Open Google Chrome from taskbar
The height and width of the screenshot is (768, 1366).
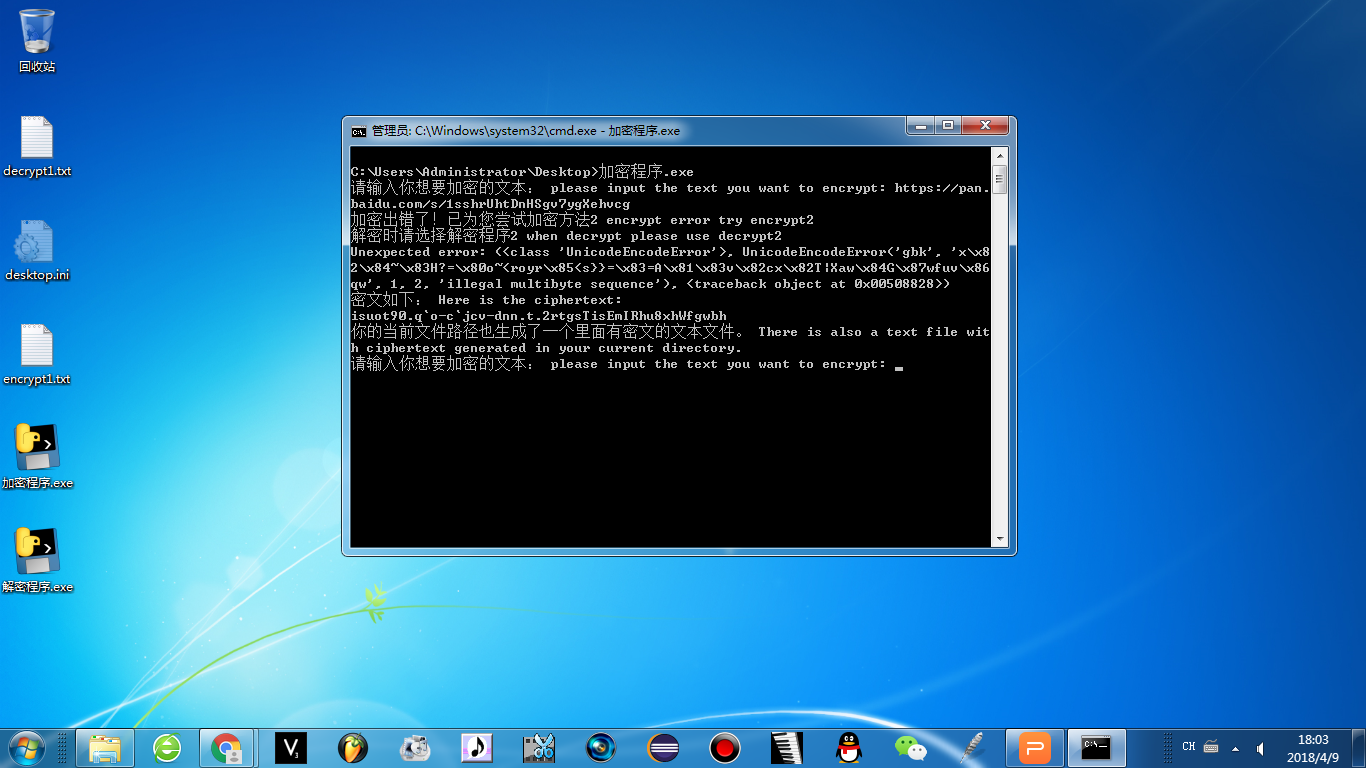[228, 747]
